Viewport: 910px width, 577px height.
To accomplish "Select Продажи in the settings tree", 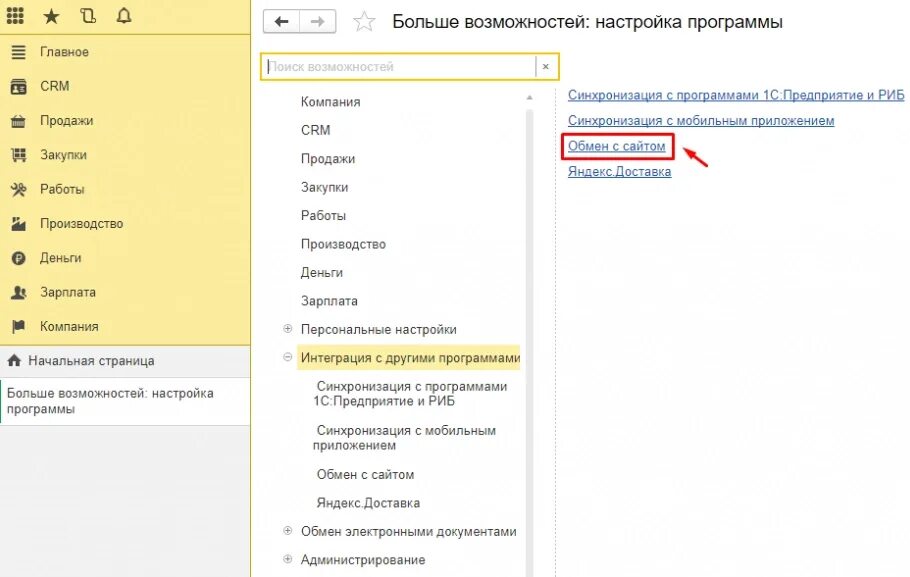I will click(x=328, y=159).
